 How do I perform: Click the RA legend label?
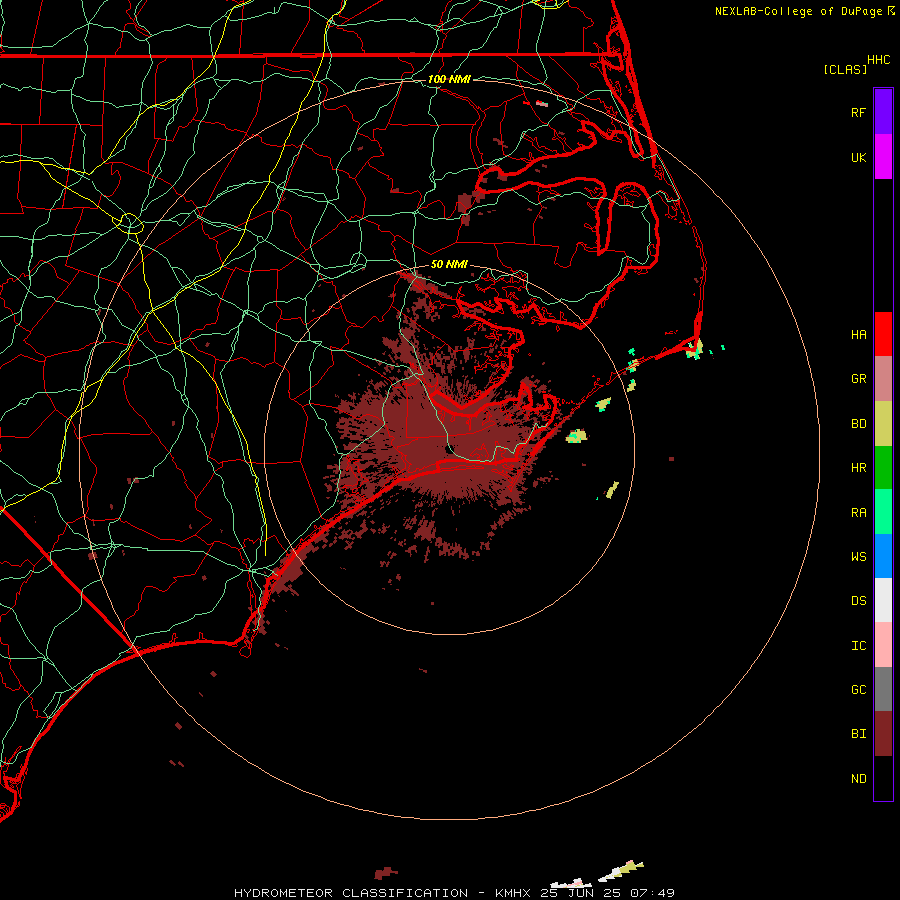pos(858,513)
